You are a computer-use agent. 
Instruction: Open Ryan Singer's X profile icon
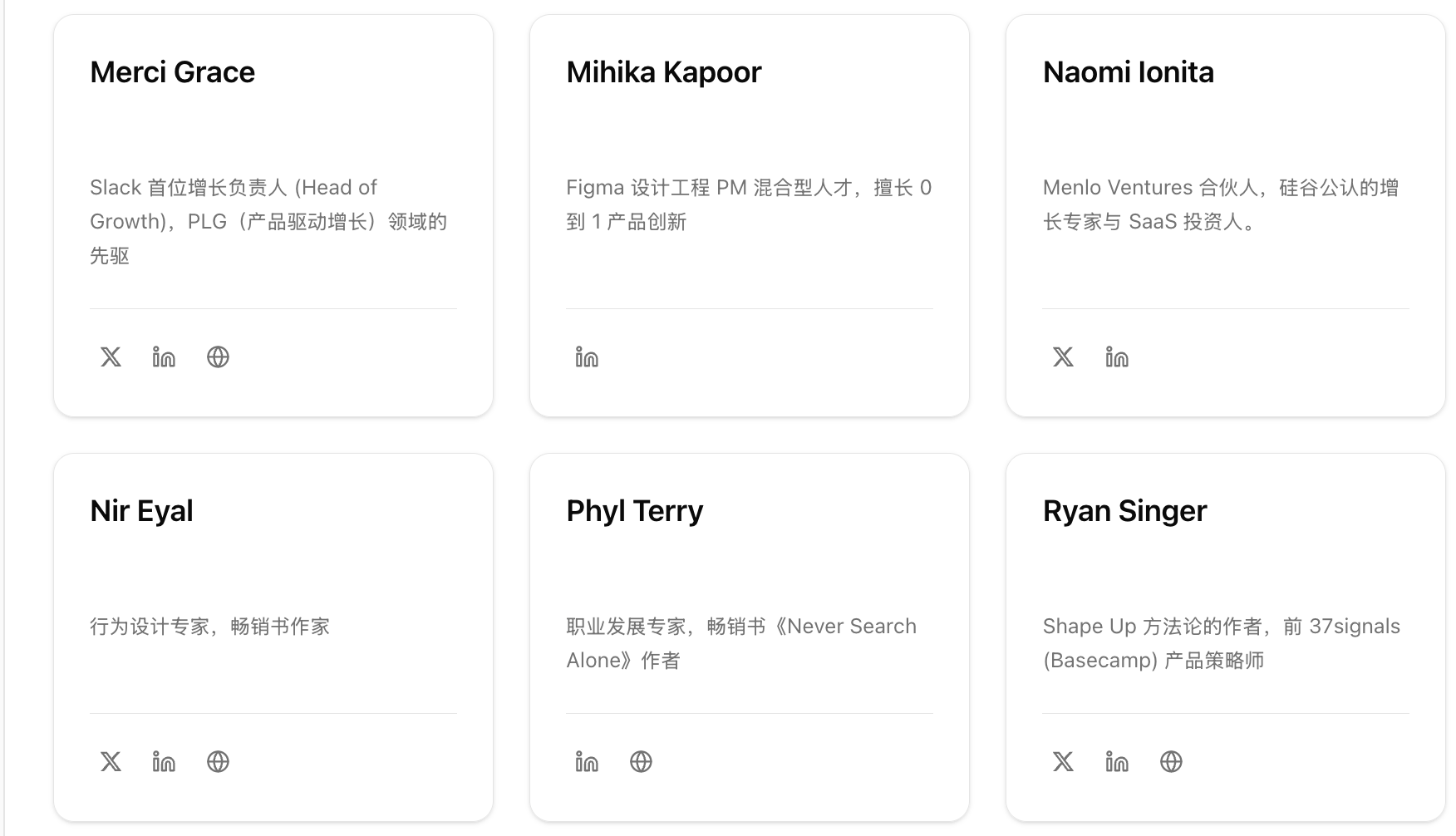[x=1063, y=761]
